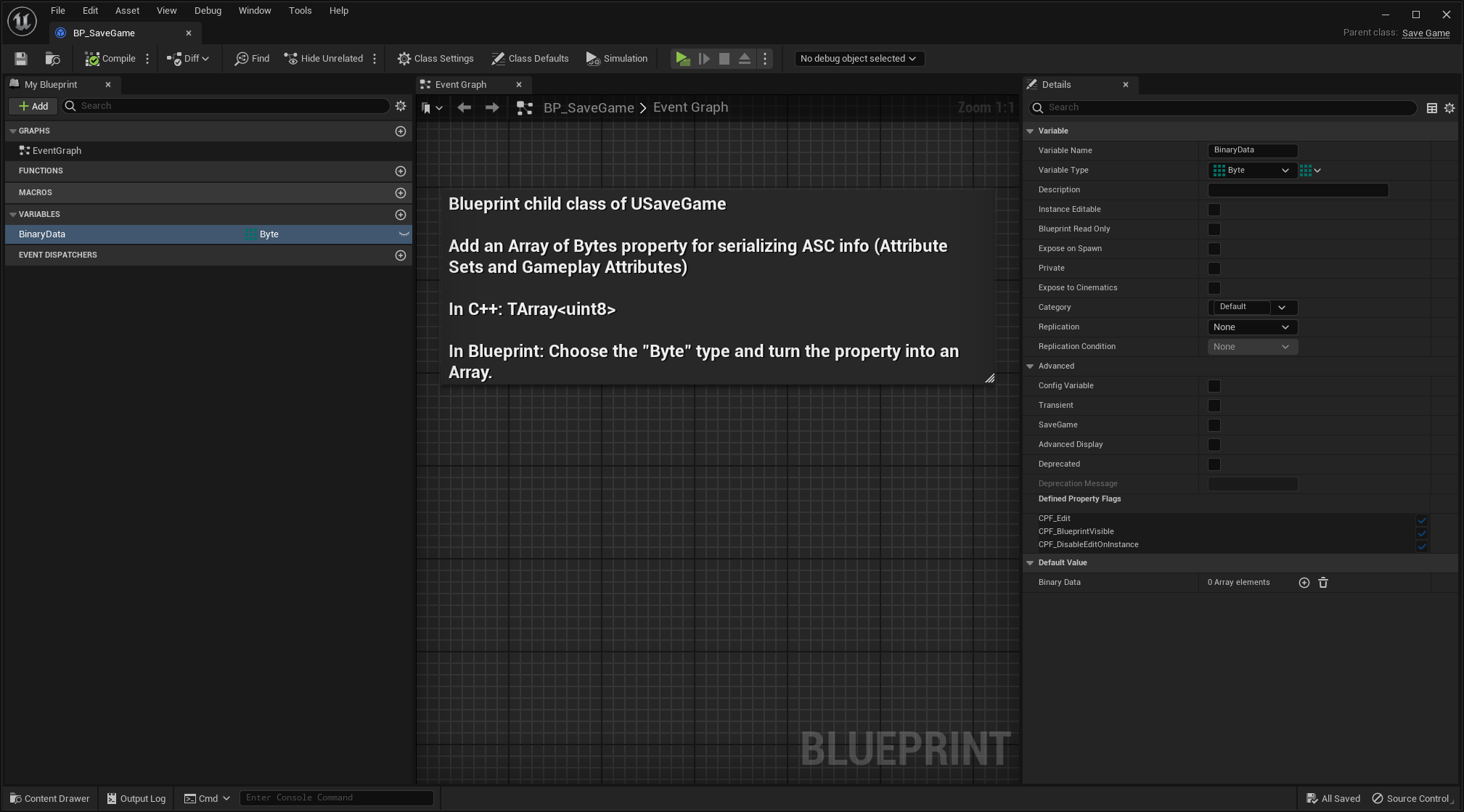Image resolution: width=1464 pixels, height=812 pixels.
Task: Click the Stop playback button
Action: coord(724,59)
